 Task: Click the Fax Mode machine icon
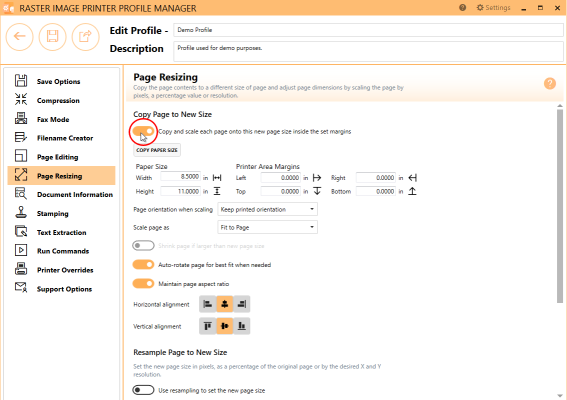pyautogui.click(x=21, y=118)
